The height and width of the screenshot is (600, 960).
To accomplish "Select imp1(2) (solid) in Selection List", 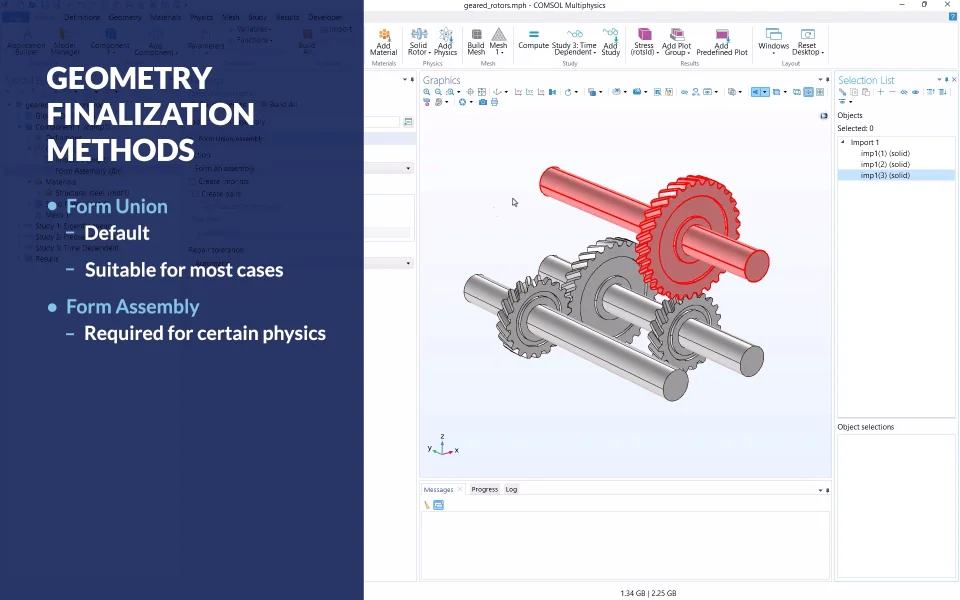I will 885,164.
